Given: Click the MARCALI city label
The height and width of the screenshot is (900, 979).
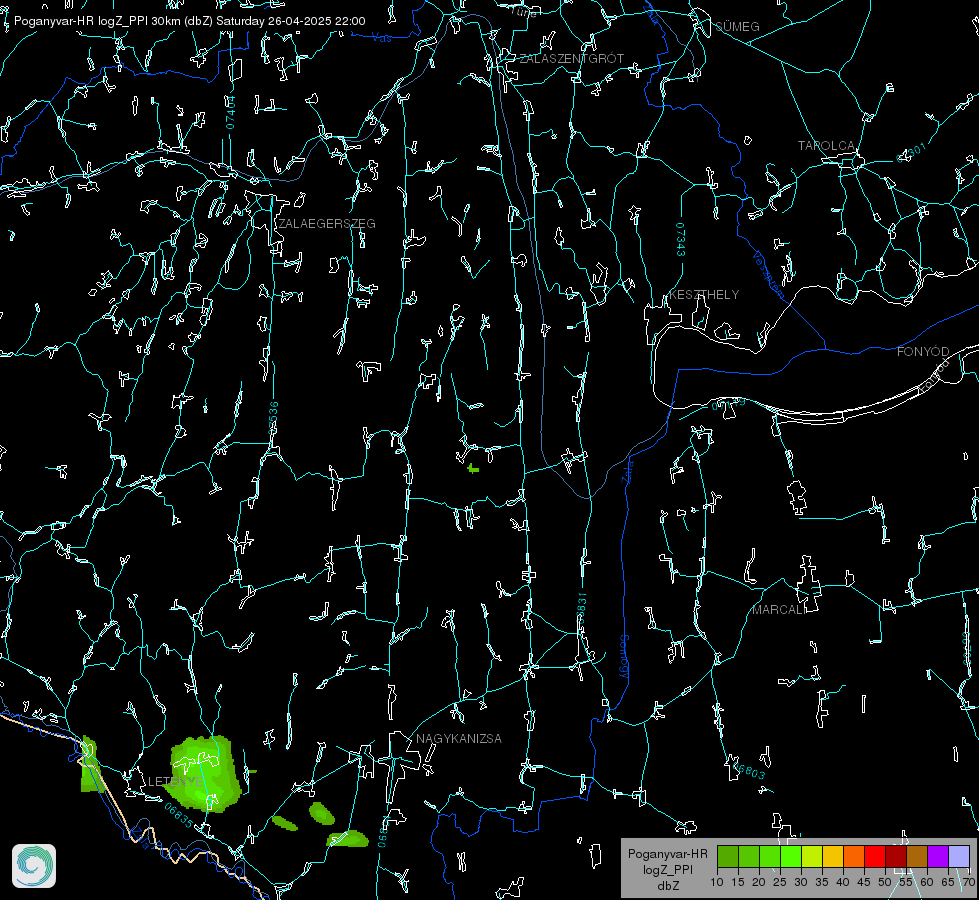Looking at the screenshot, I should (x=778, y=610).
